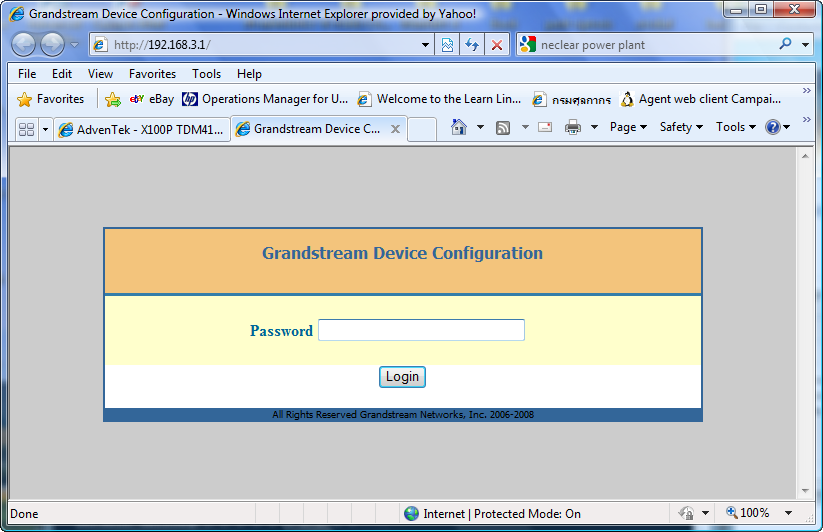
Task: Open the Safety command menu
Action: click(x=681, y=127)
